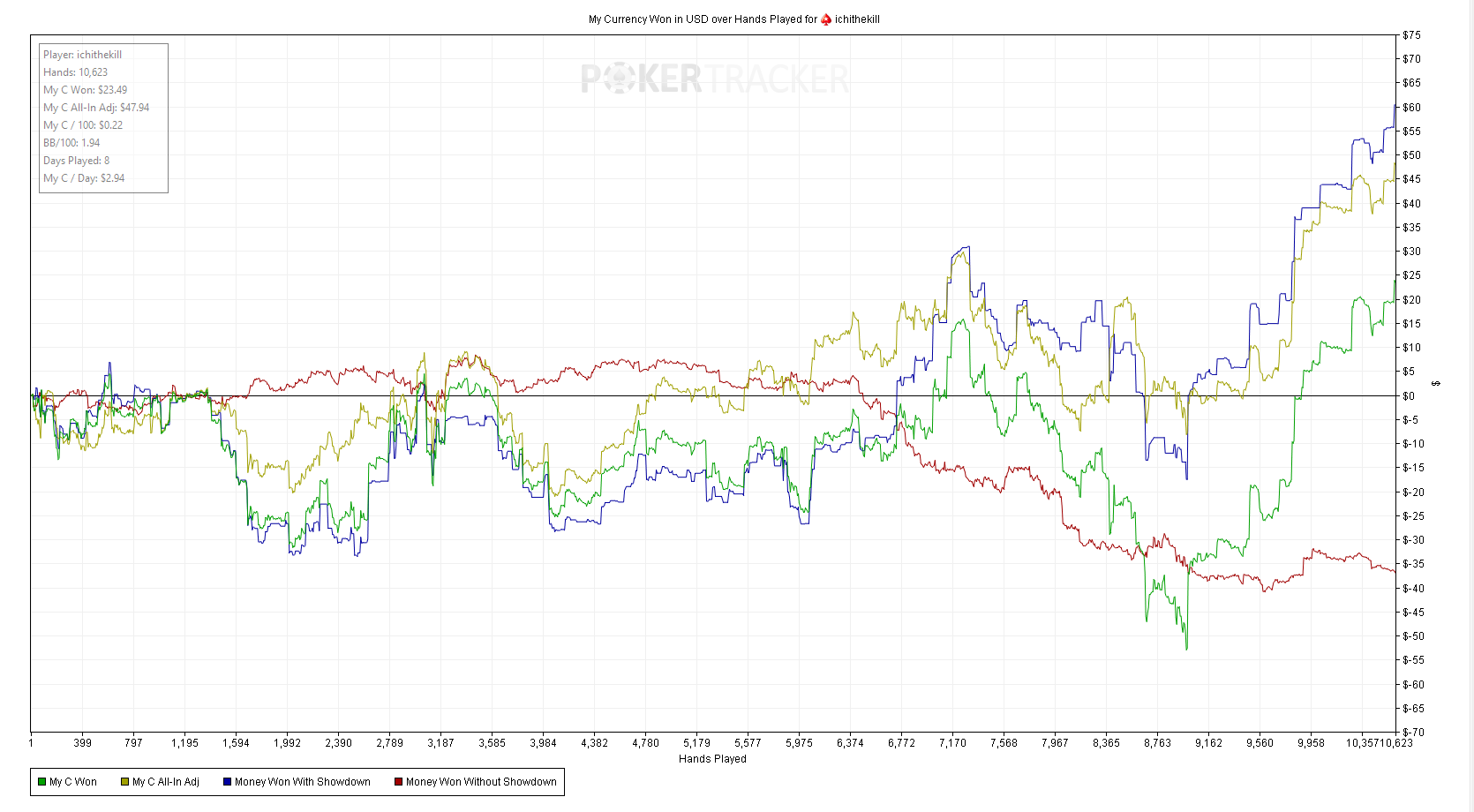
Task: Click 'Hands: 10,623' in the stats box
Action: tap(76, 72)
